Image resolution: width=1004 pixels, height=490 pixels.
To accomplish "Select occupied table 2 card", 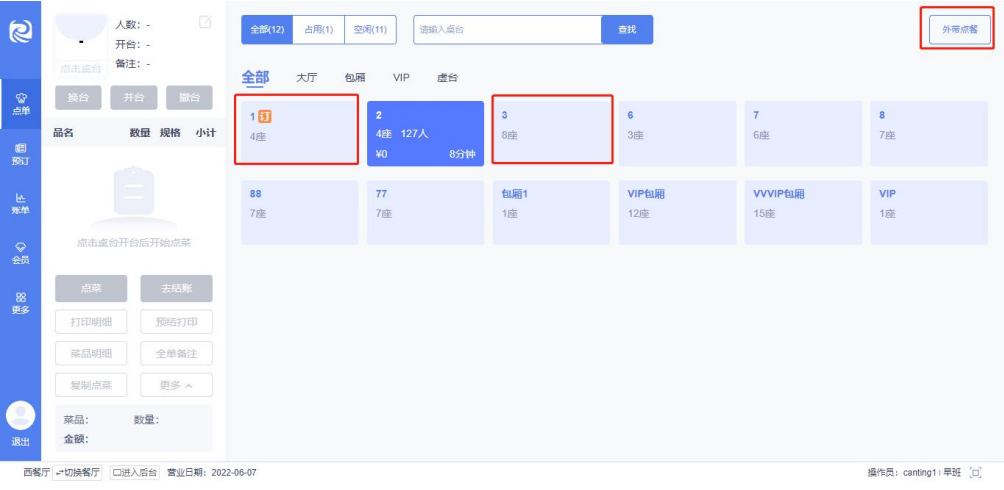I will coord(425,133).
